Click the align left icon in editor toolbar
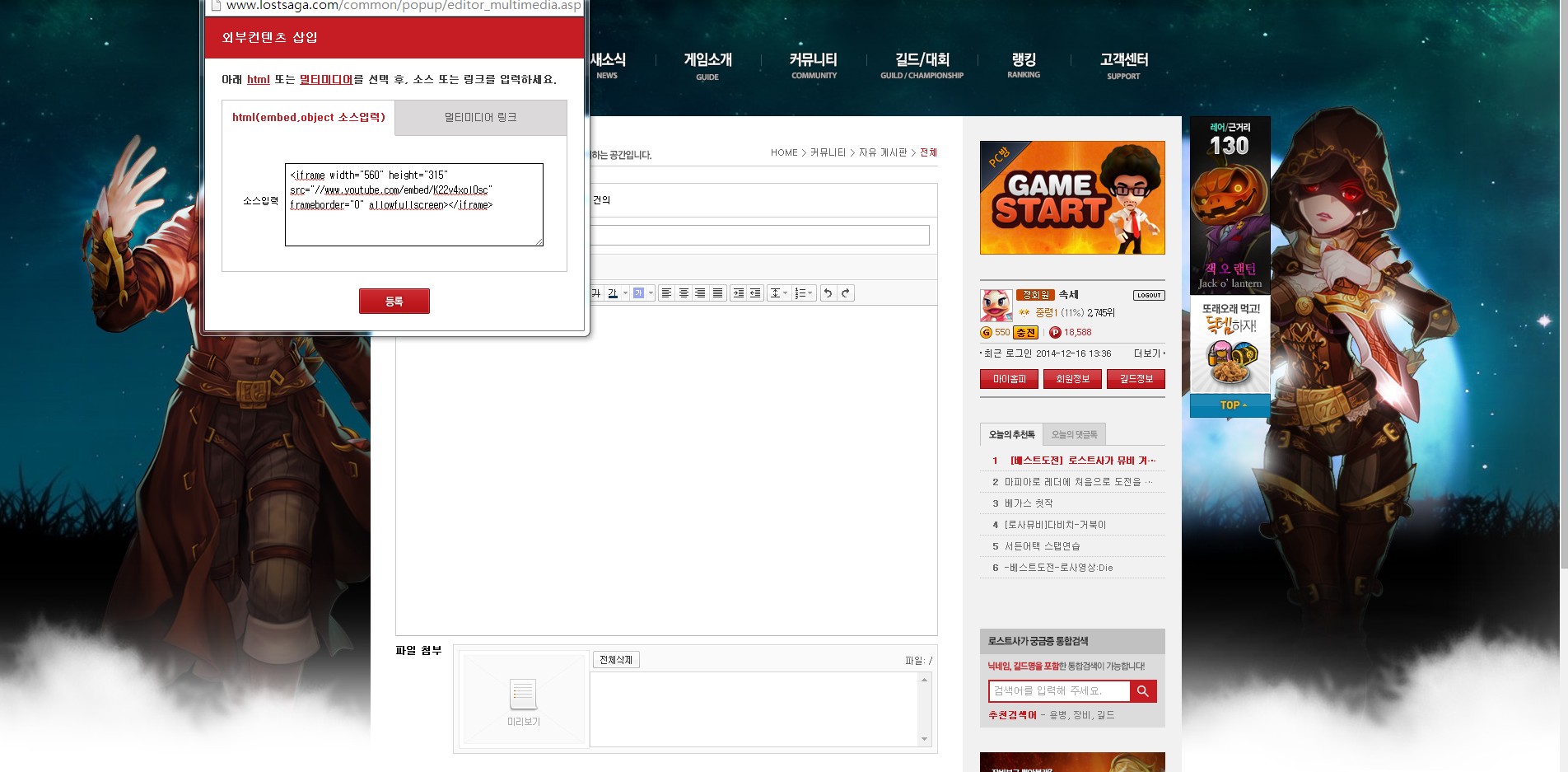 tap(667, 293)
